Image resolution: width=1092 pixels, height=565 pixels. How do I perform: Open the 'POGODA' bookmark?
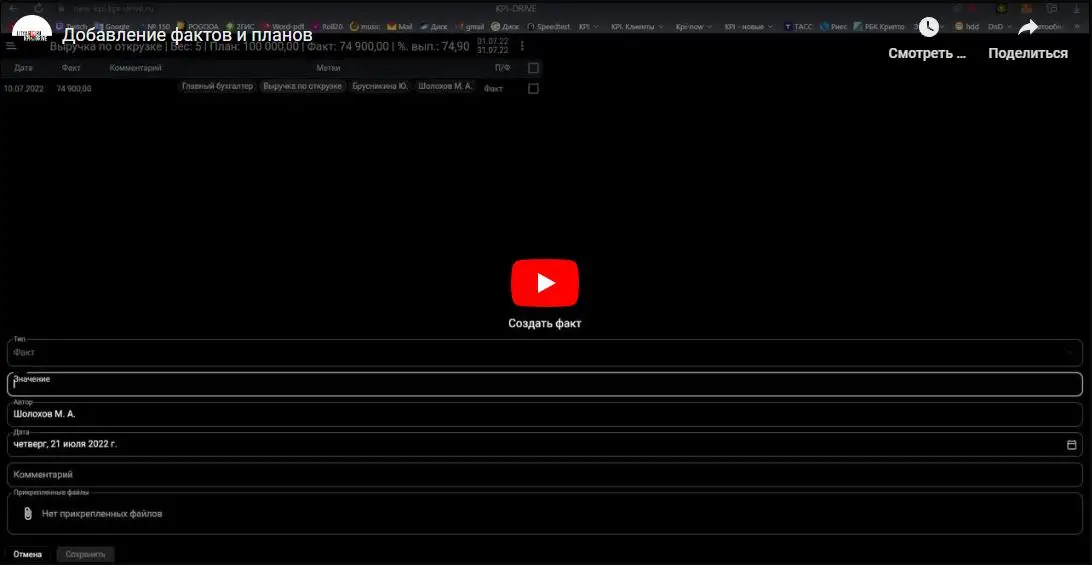click(198, 26)
